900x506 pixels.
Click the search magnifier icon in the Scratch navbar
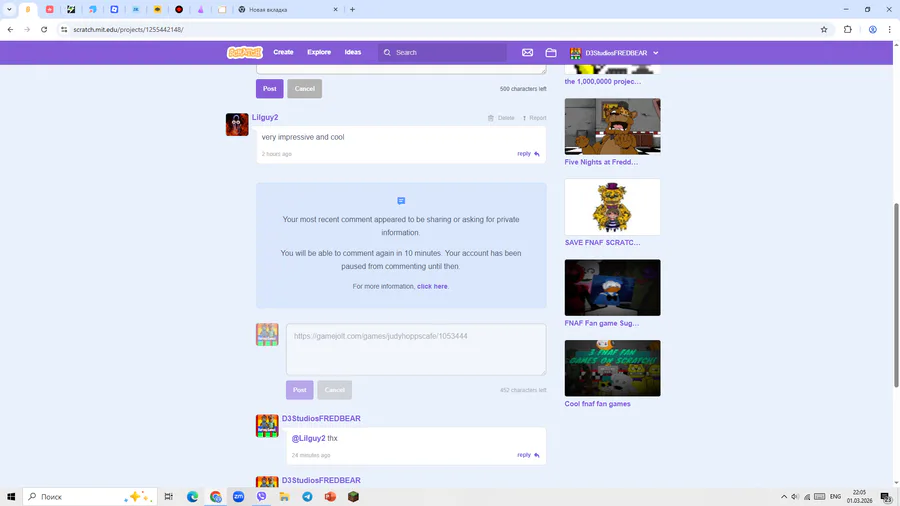[387, 52]
